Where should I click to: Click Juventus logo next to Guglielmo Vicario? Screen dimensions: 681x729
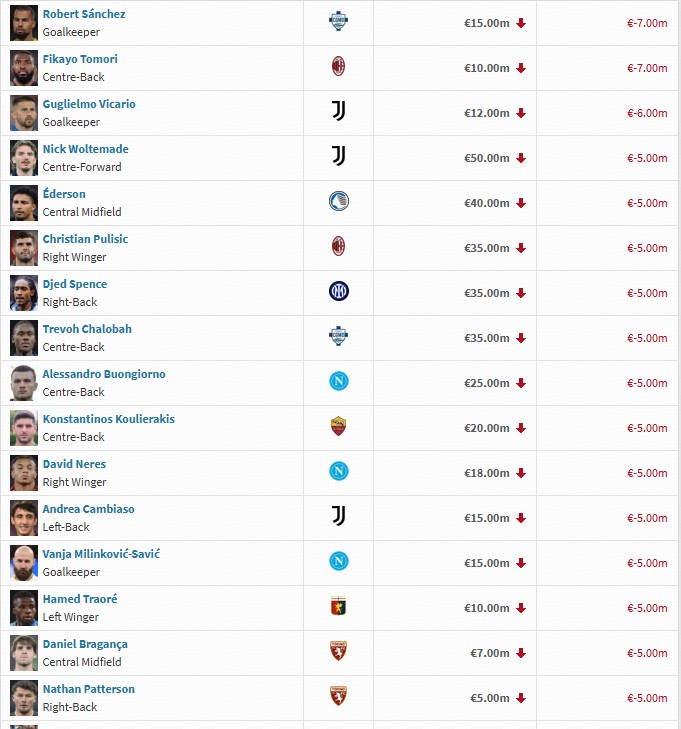tap(338, 111)
